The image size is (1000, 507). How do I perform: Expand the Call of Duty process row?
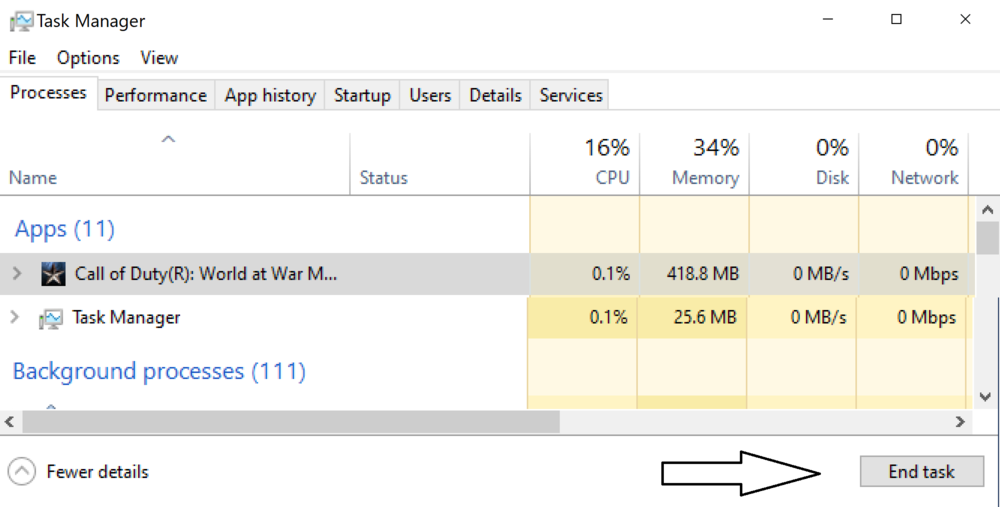15,273
